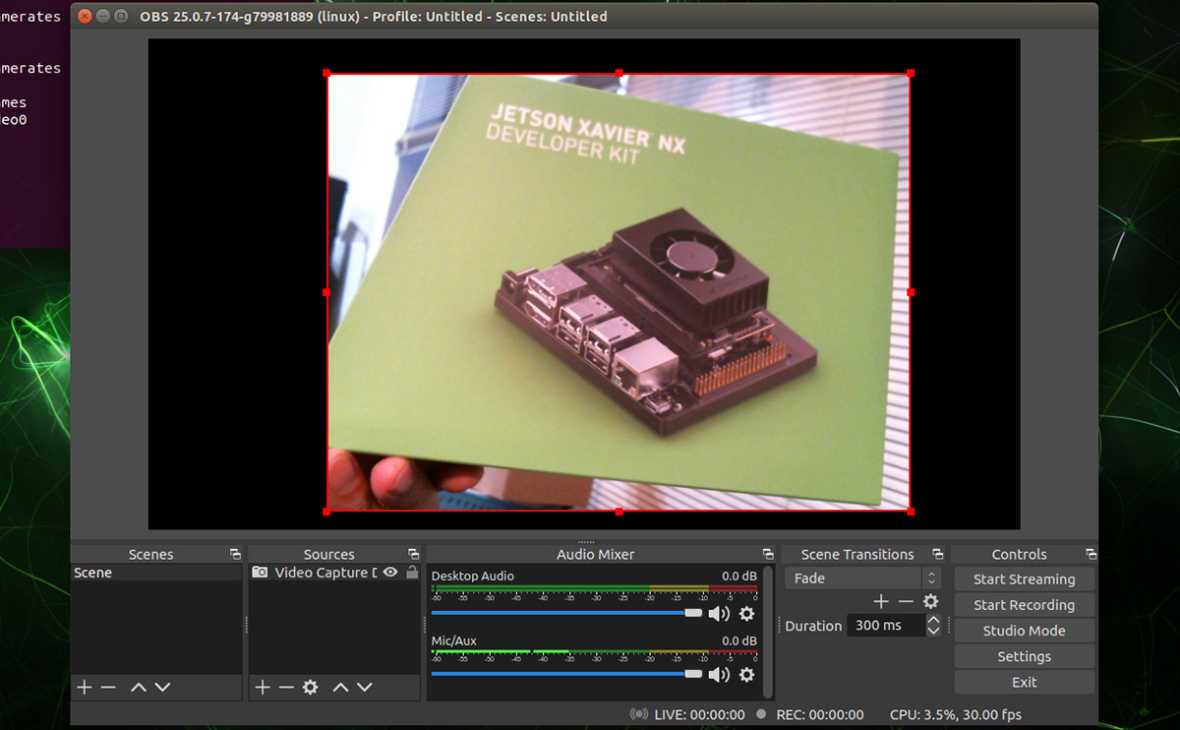Click the 'LIVE: 00:00:00' status
Image resolution: width=1180 pixels, height=730 pixels.
(699, 714)
